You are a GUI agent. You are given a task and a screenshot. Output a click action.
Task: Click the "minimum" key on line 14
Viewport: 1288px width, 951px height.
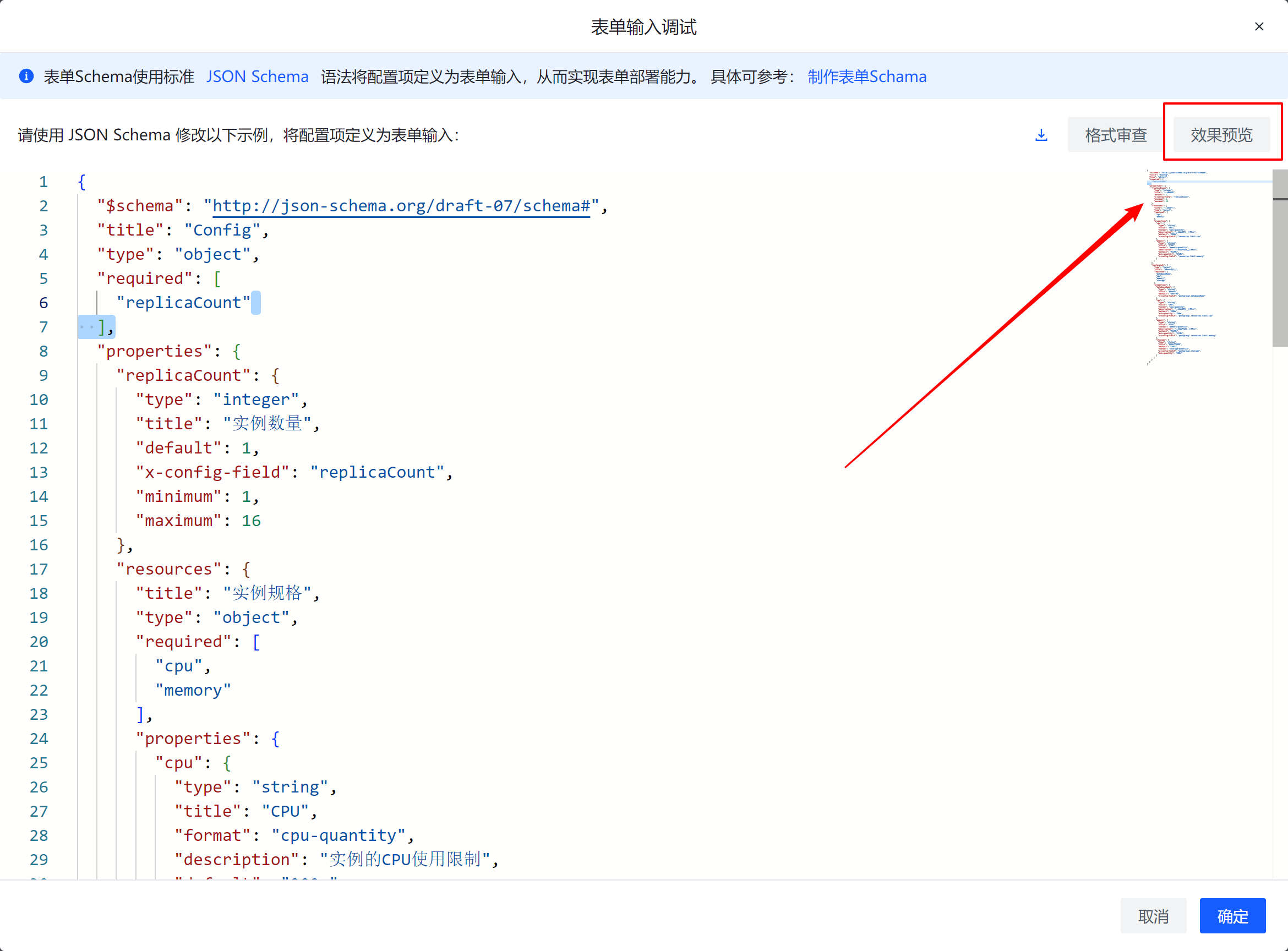178,496
